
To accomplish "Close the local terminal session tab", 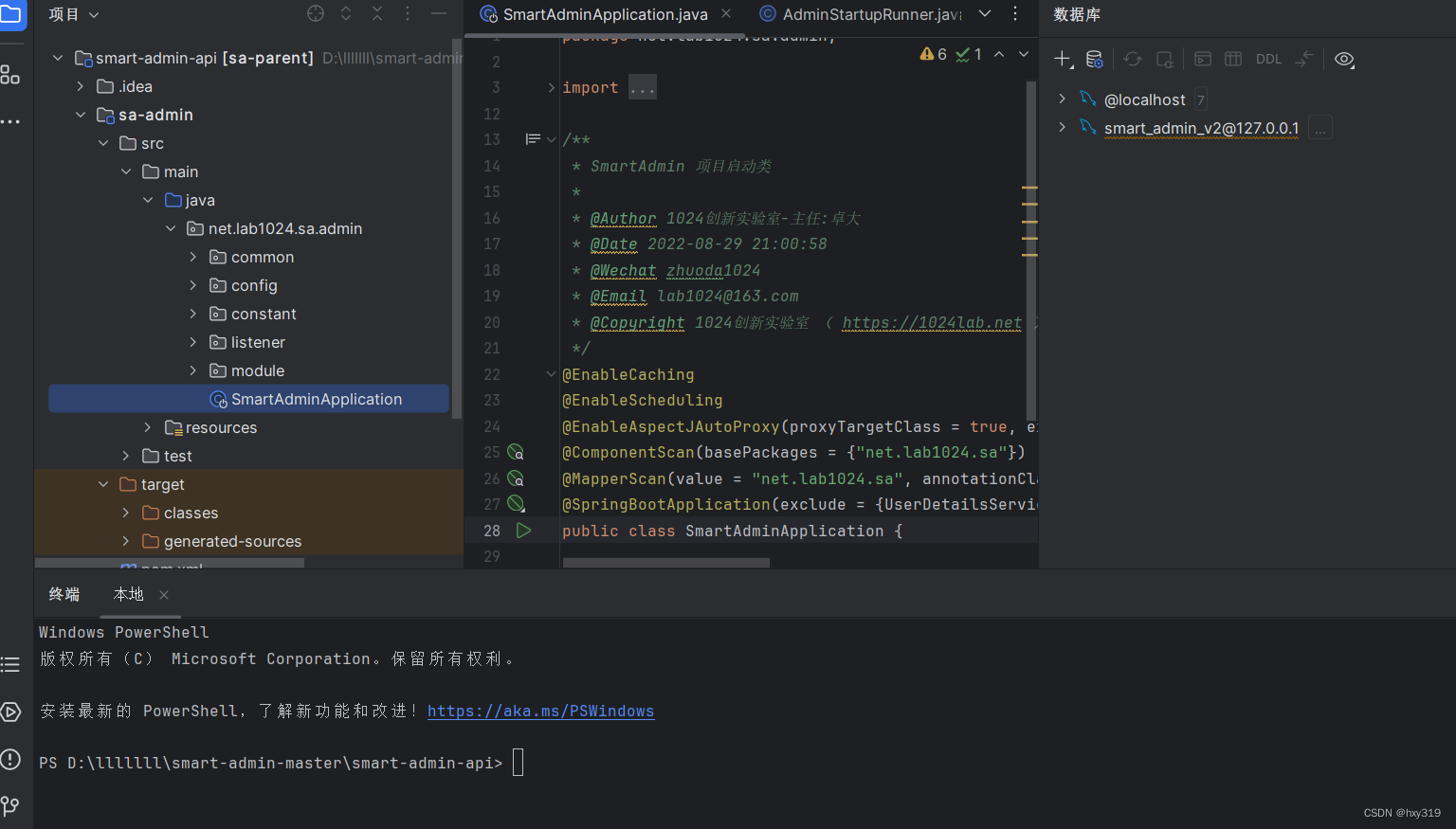I will pyautogui.click(x=164, y=595).
